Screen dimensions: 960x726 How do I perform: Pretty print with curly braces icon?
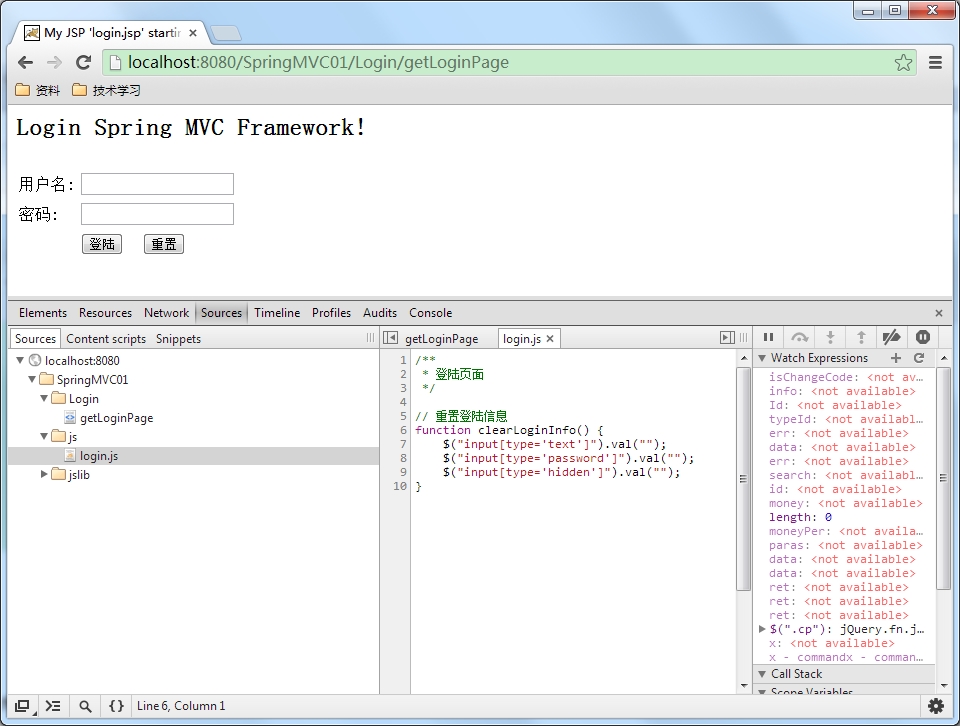(116, 706)
